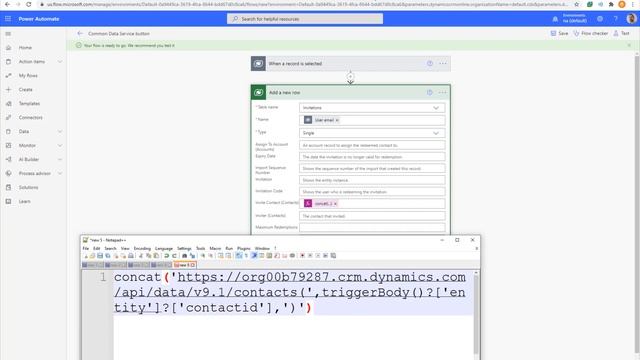Click the record macro icon in the Notepad++ toolbar
640x360 pixels.
[x=302, y=256]
